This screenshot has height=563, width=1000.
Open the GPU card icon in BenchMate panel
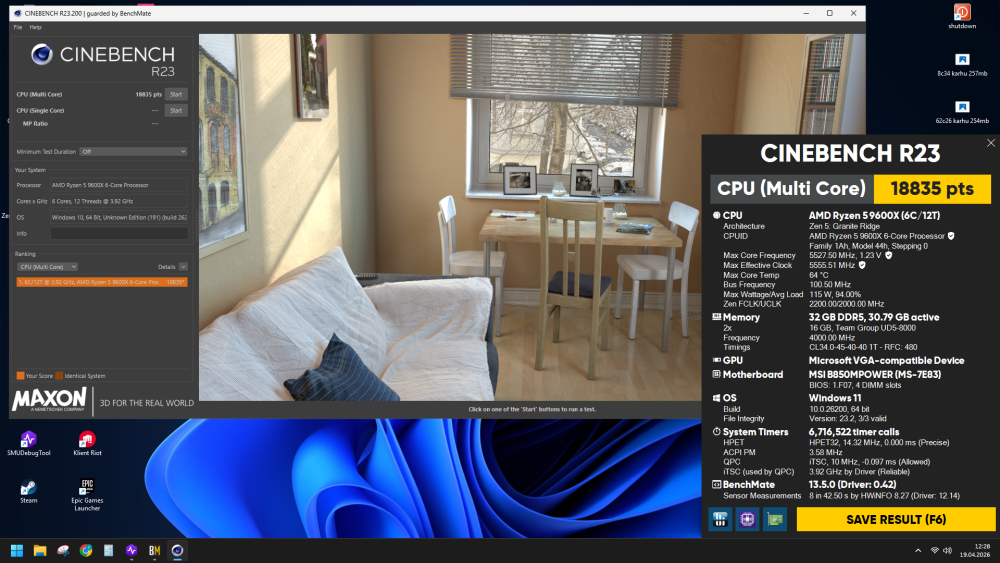pos(775,519)
